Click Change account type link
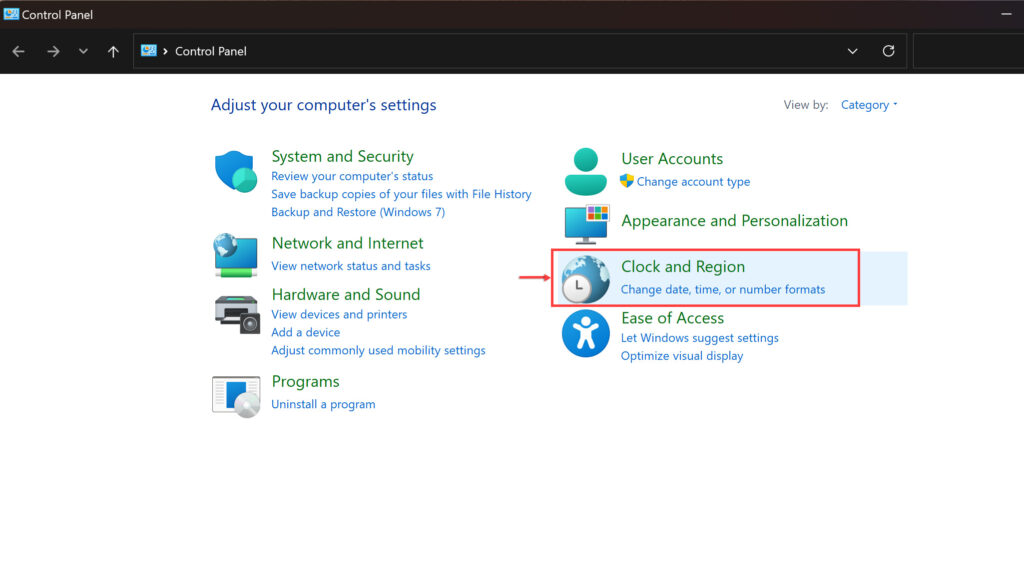Image resolution: width=1024 pixels, height=569 pixels. coord(693,182)
